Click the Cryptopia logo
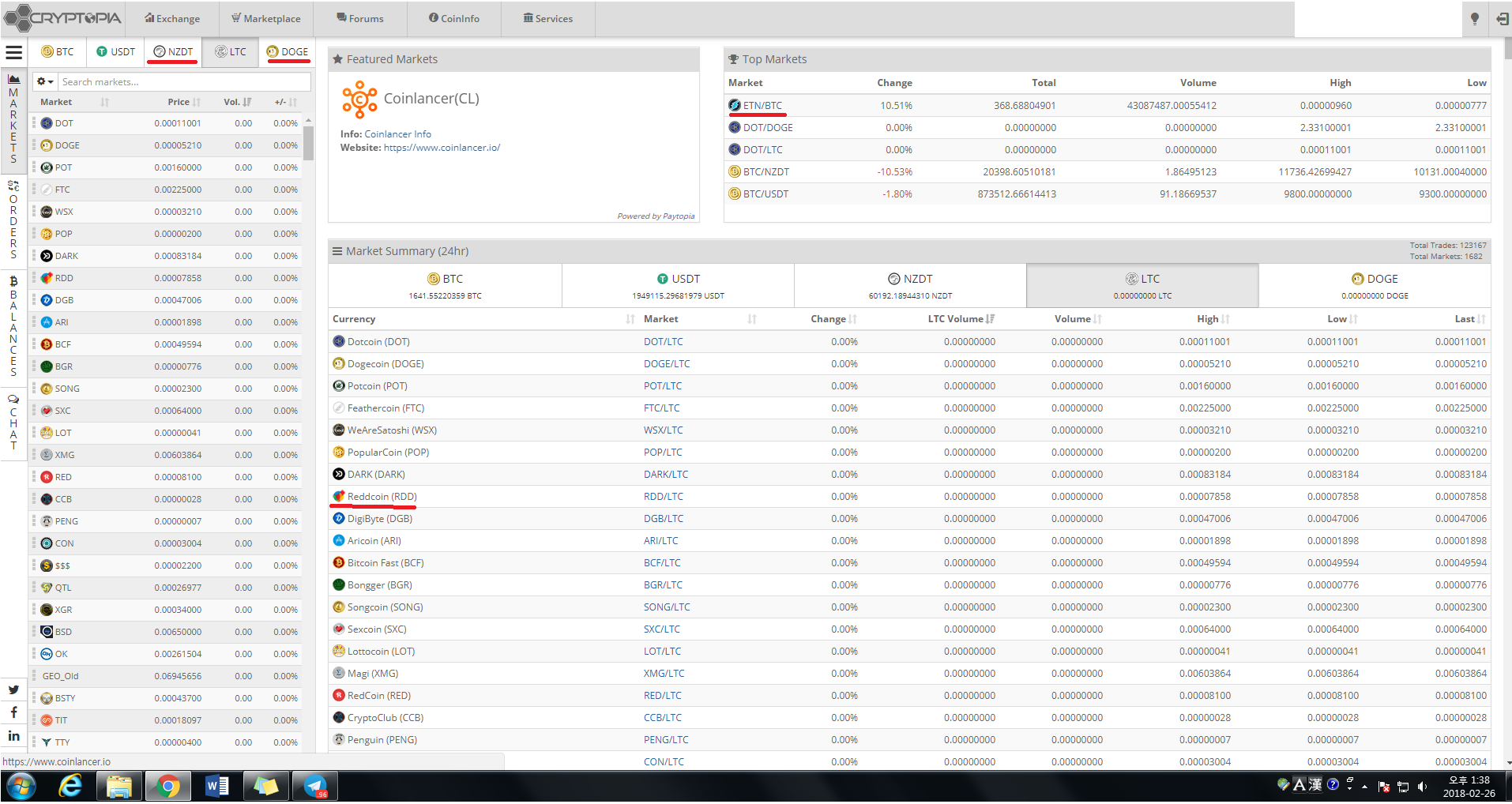The height and width of the screenshot is (804, 1512). (x=62, y=17)
